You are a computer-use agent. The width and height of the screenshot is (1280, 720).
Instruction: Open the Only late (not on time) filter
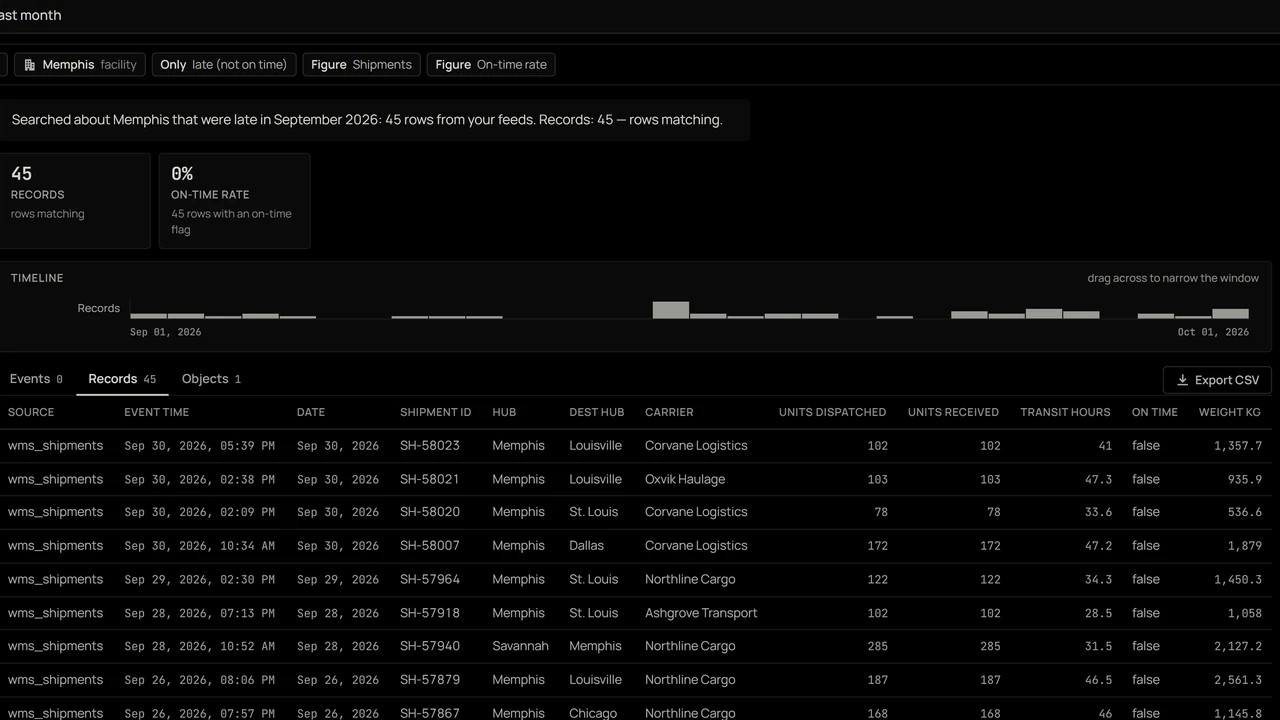(224, 65)
